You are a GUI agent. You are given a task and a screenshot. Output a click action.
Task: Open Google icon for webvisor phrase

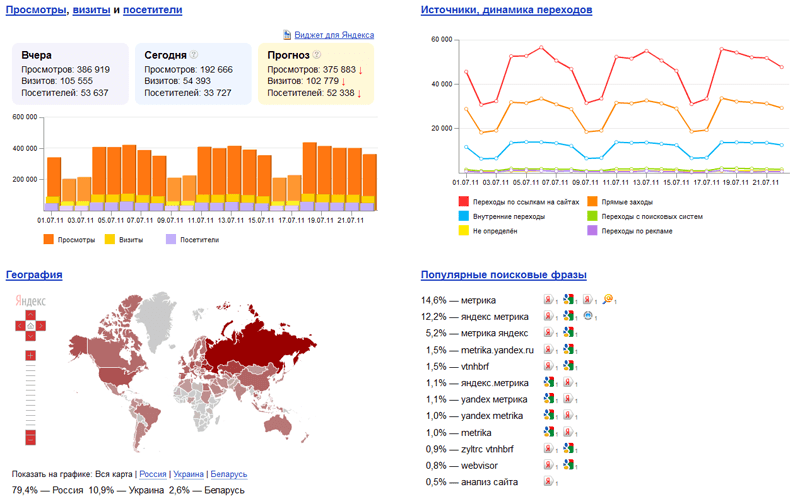click(569, 465)
